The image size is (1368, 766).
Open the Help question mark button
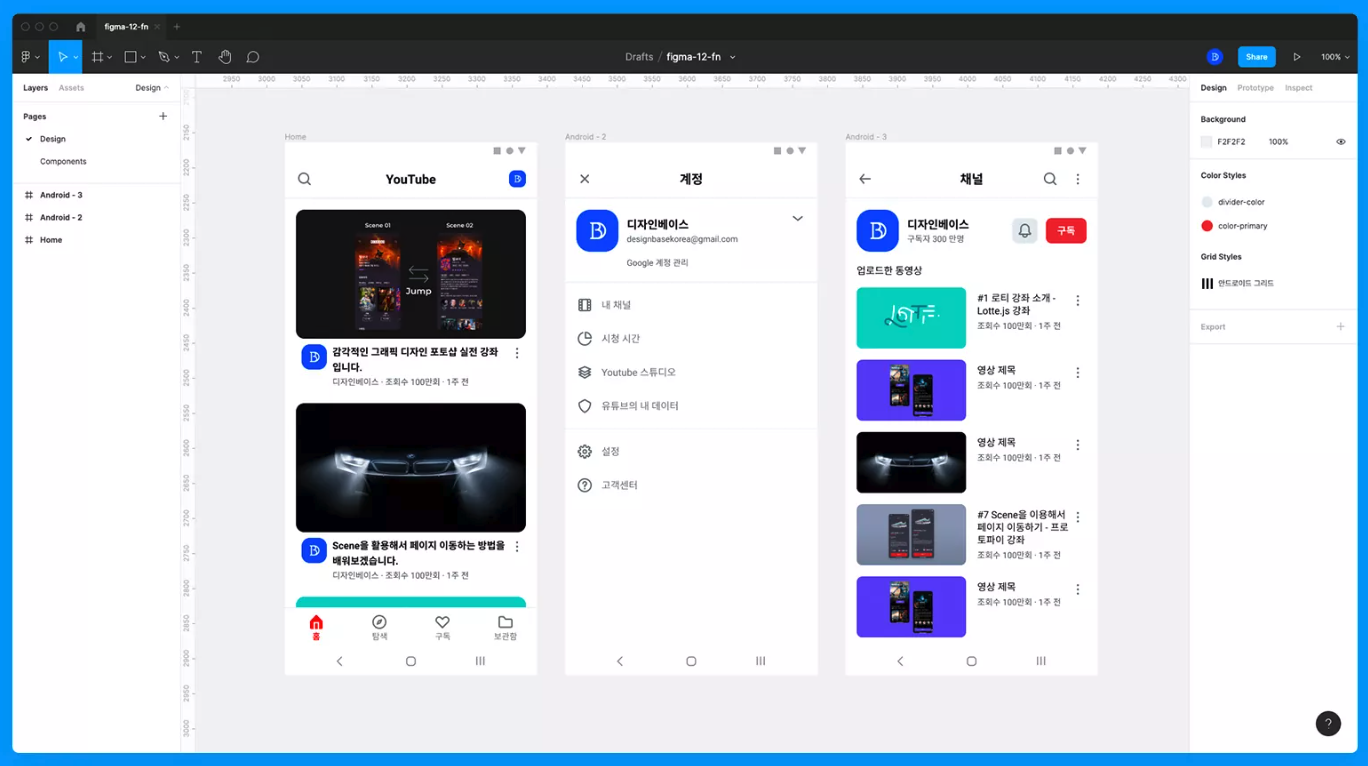[x=1328, y=723]
